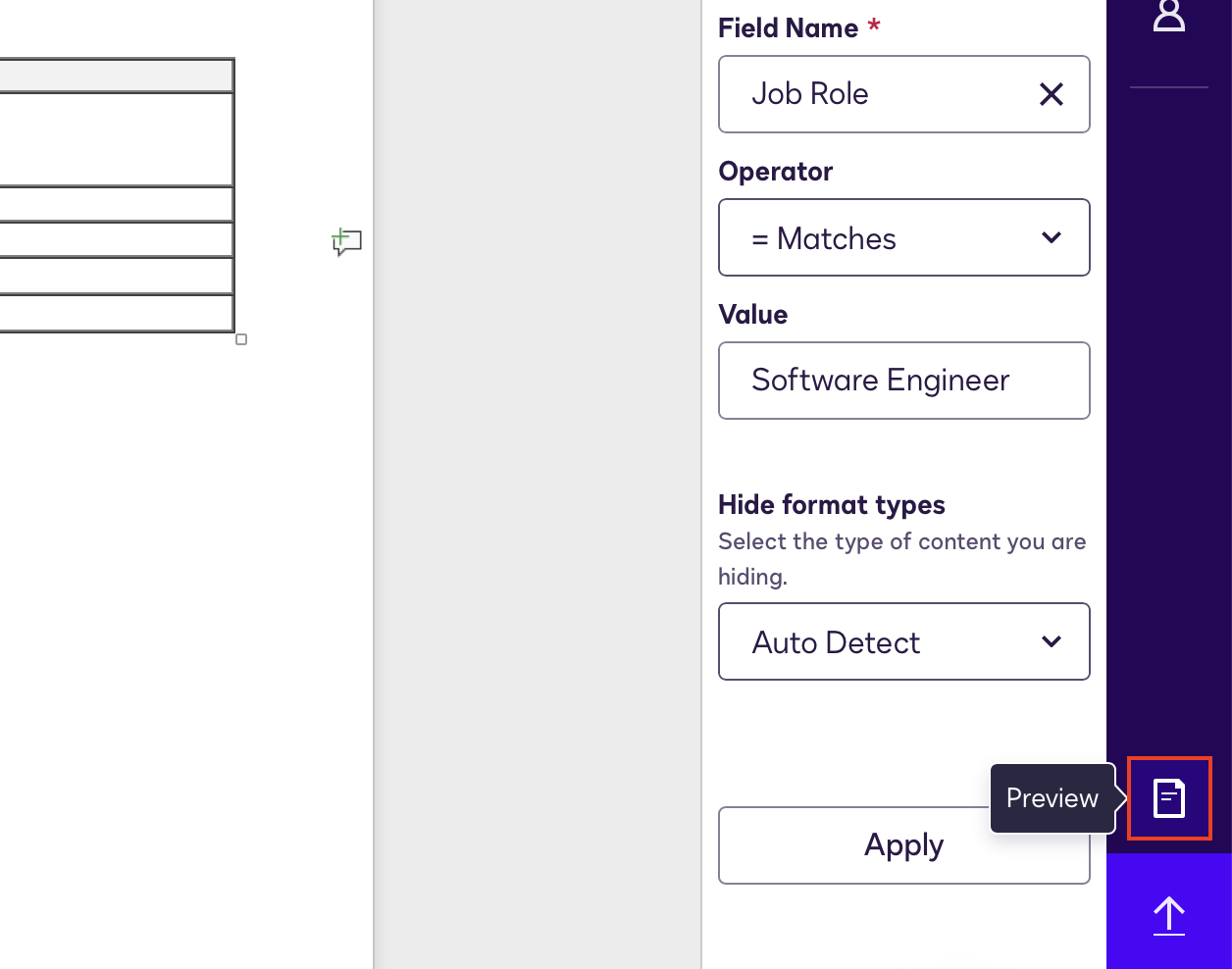Add comment via the speech bubble icon
Image resolution: width=1232 pixels, height=969 pixels.
(347, 241)
